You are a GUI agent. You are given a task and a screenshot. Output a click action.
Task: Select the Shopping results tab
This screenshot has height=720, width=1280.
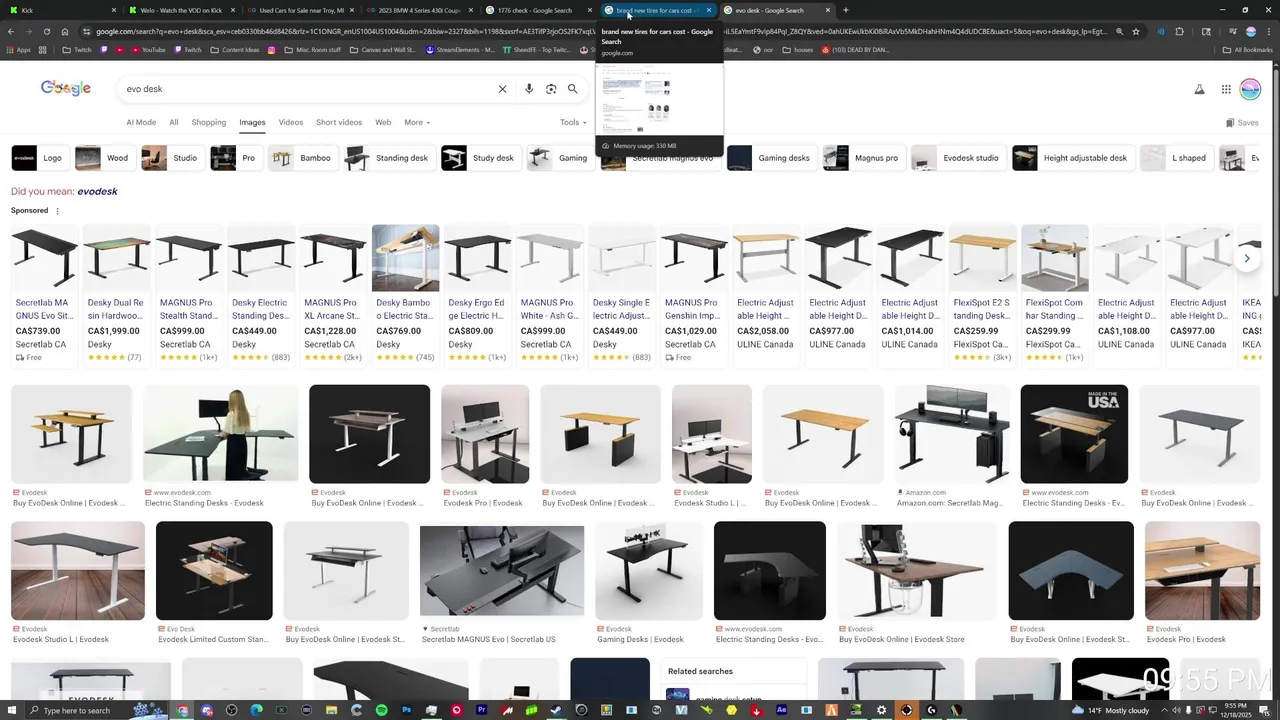(x=209, y=122)
